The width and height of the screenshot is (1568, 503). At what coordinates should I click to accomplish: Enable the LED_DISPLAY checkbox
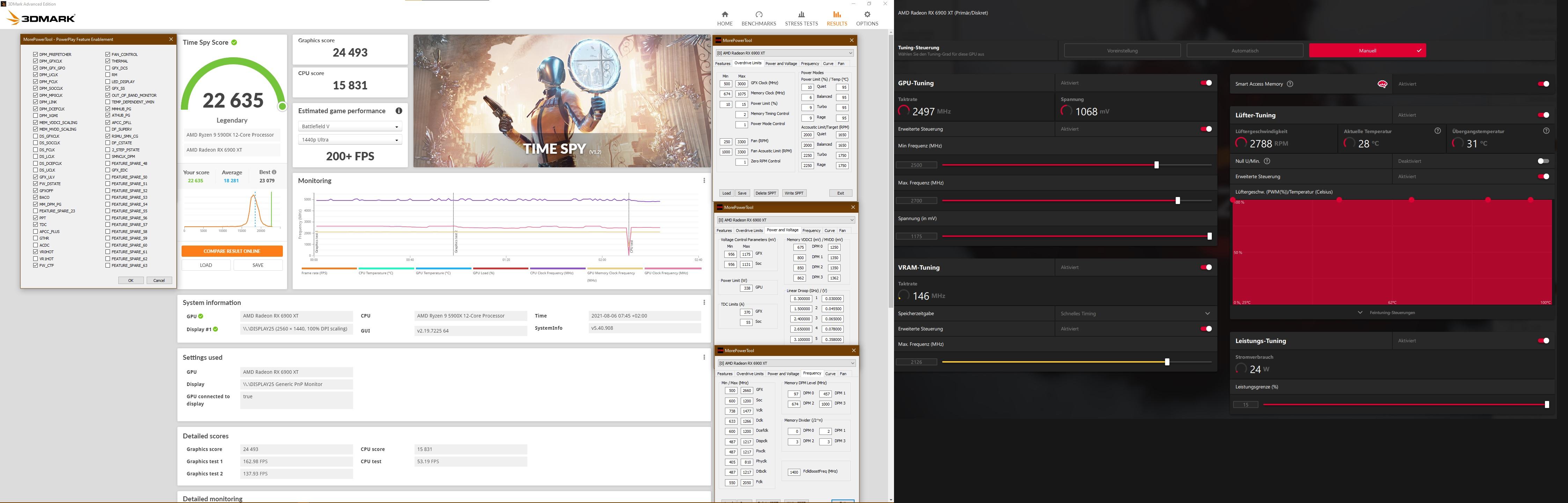coord(108,82)
